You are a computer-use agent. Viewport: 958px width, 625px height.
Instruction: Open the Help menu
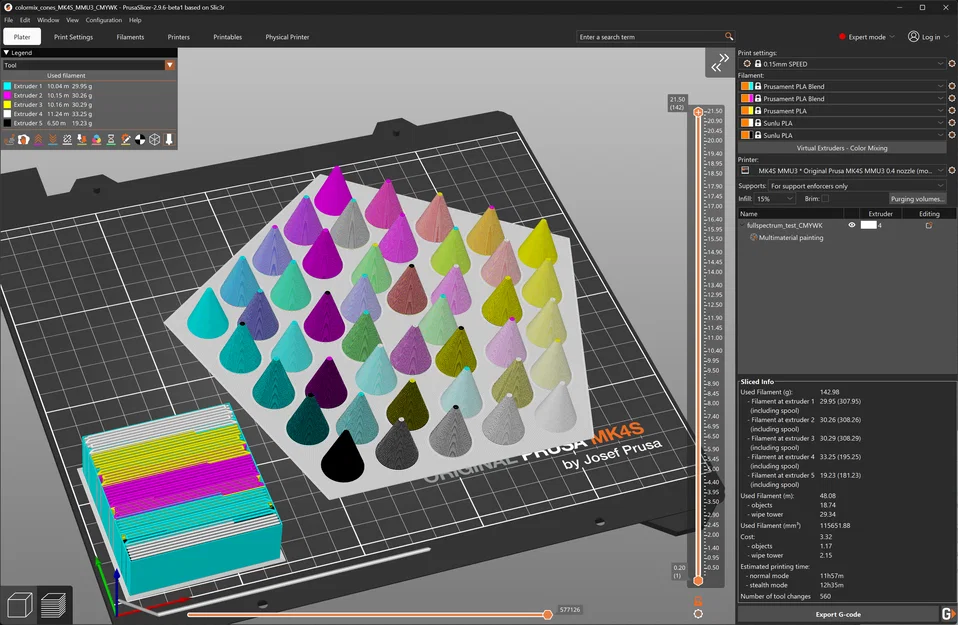point(135,20)
